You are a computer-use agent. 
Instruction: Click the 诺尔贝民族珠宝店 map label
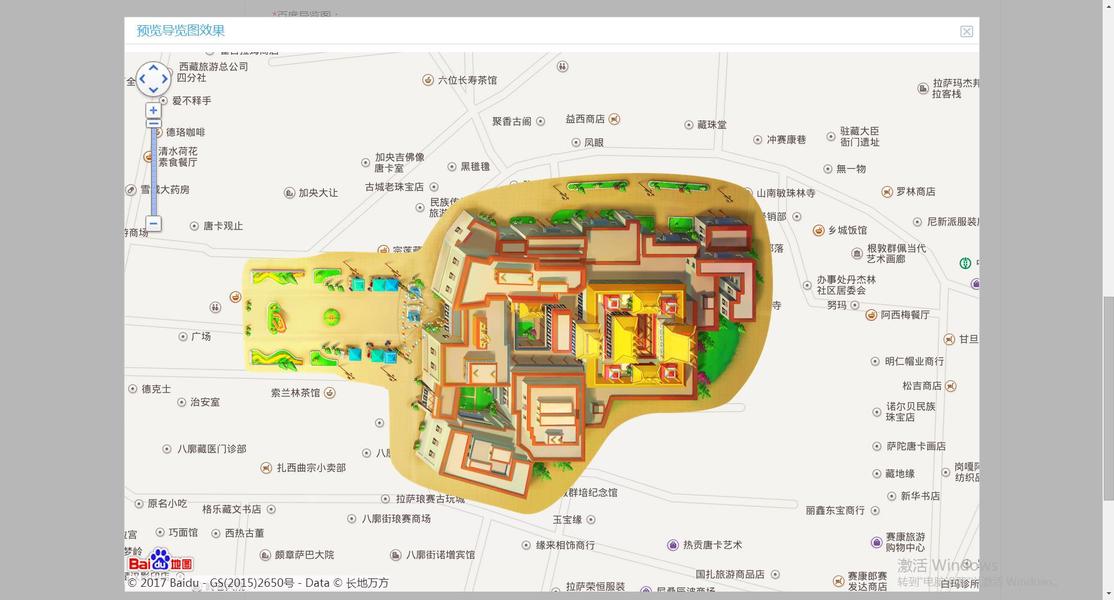[911, 412]
